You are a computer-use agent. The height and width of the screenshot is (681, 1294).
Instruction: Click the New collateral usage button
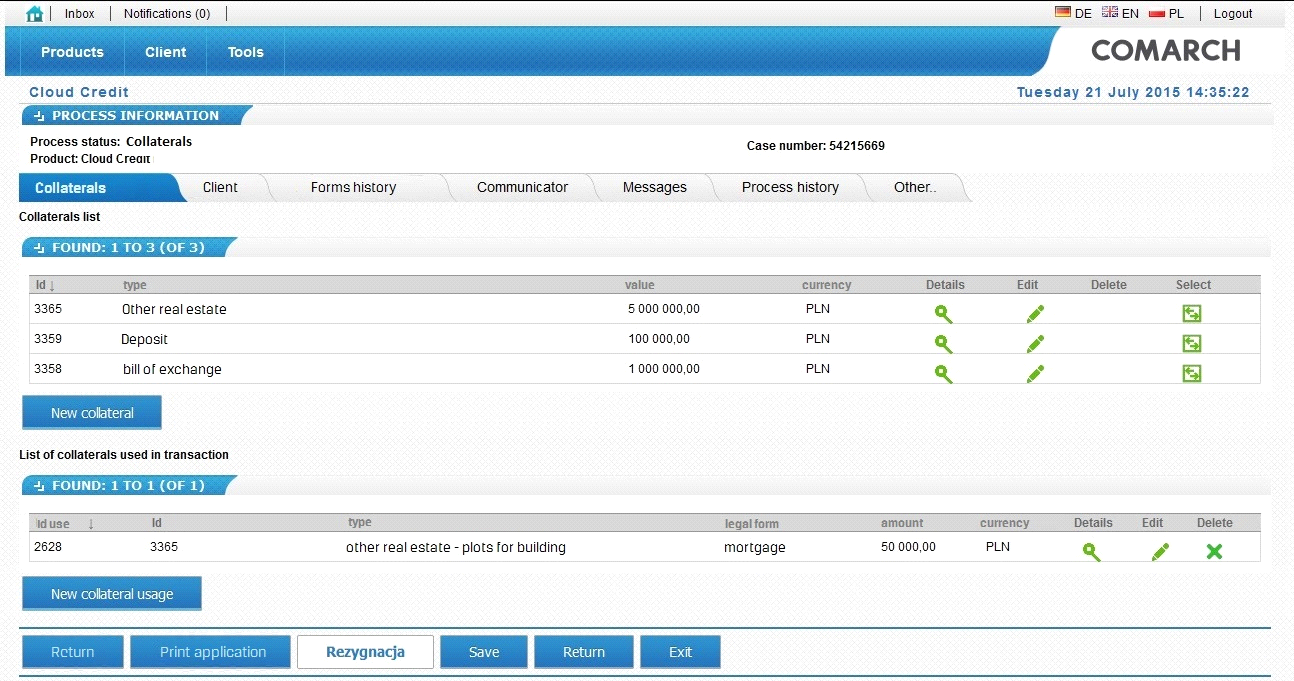[112, 594]
